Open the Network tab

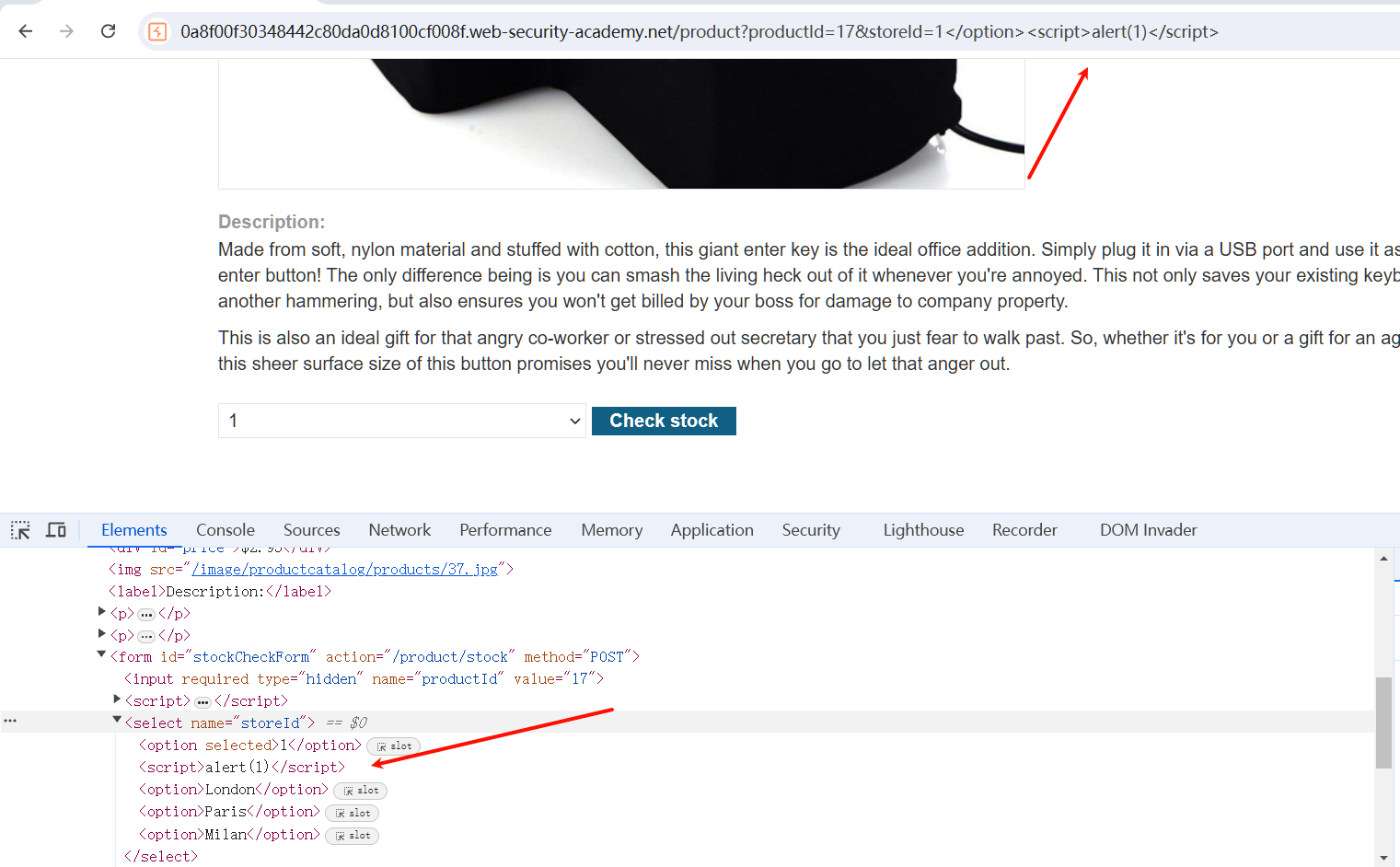tap(399, 530)
